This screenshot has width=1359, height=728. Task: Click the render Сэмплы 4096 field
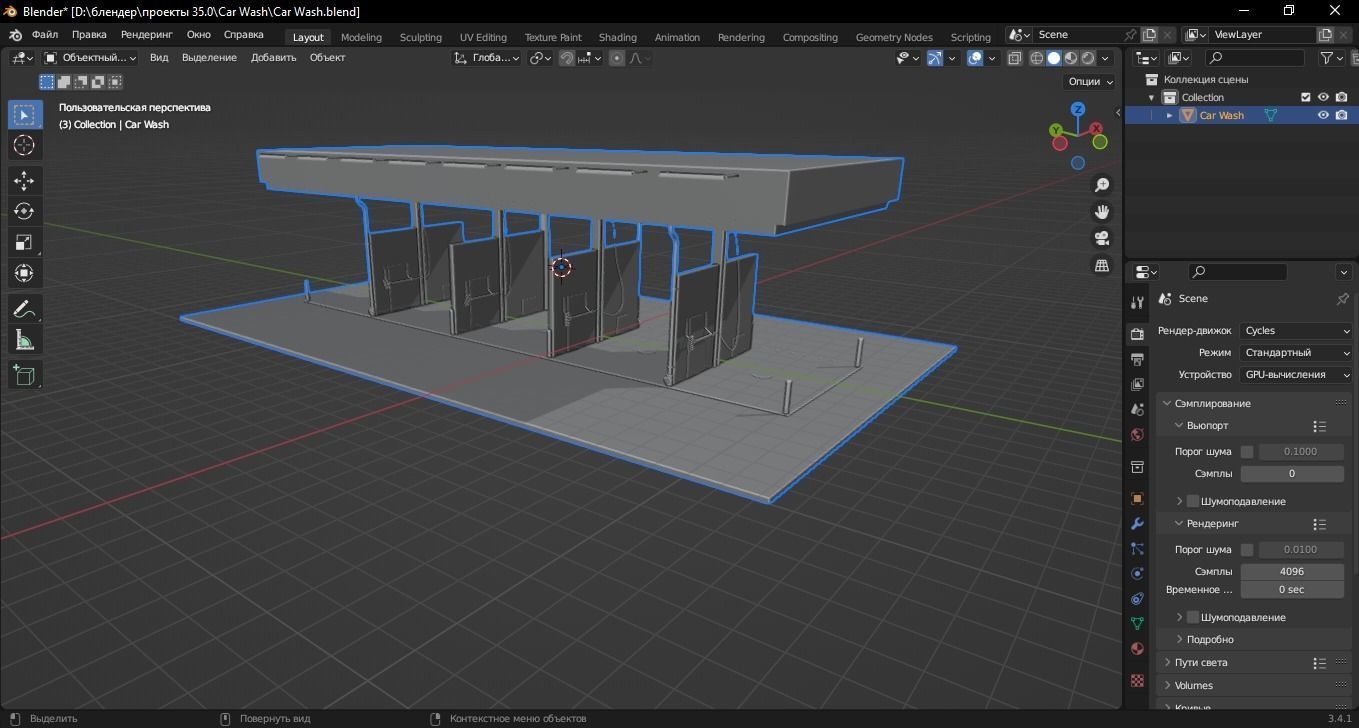1292,571
